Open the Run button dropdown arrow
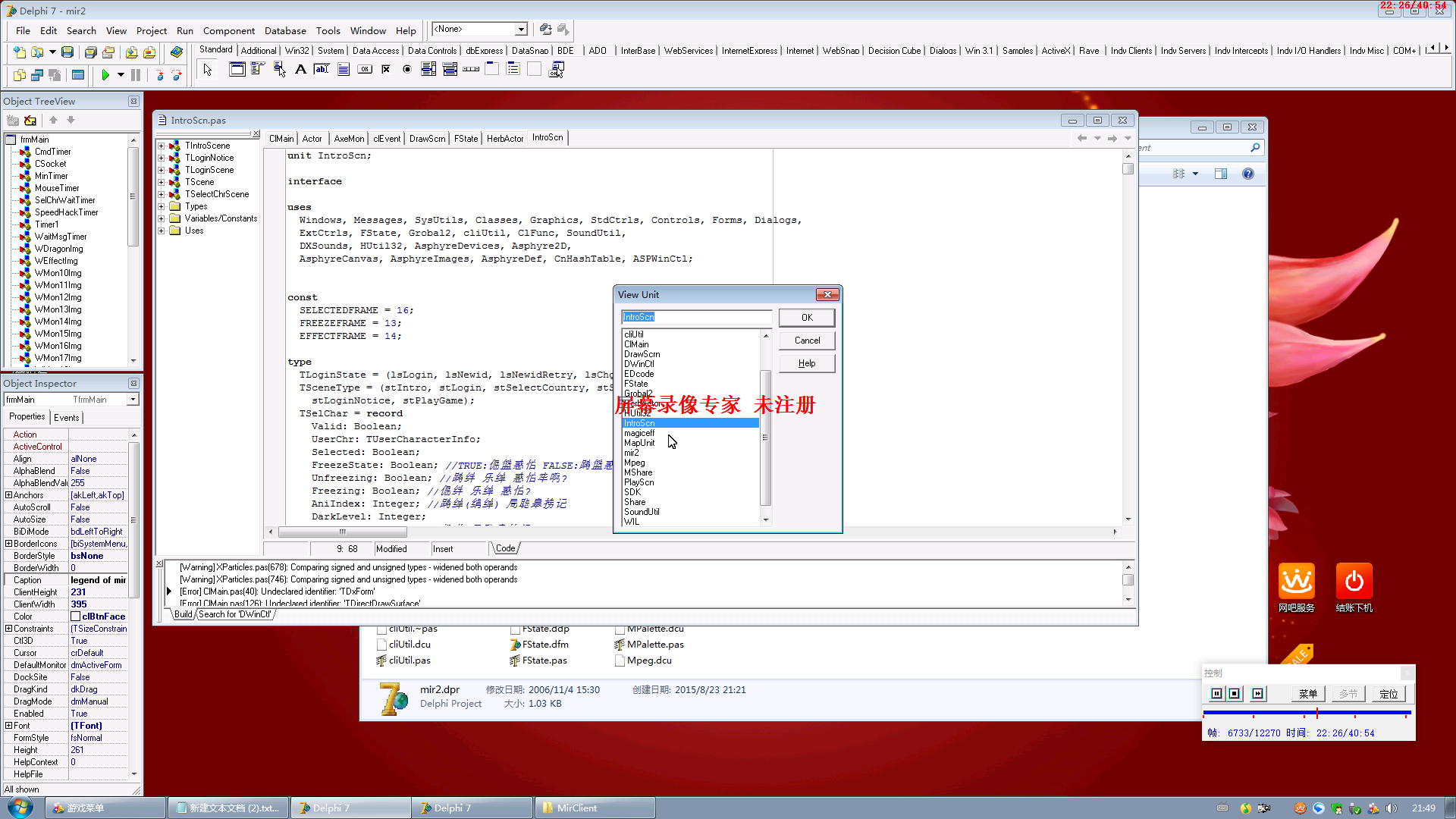1456x819 pixels. click(121, 75)
